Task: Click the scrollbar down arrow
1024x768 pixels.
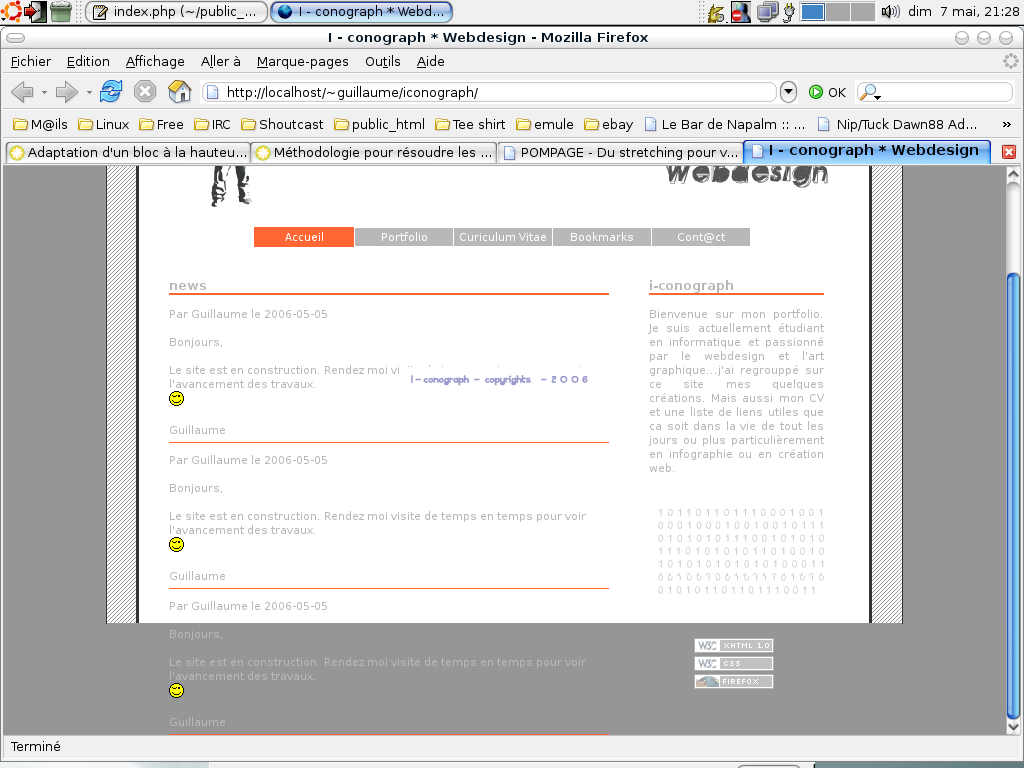Action: 1013,726
